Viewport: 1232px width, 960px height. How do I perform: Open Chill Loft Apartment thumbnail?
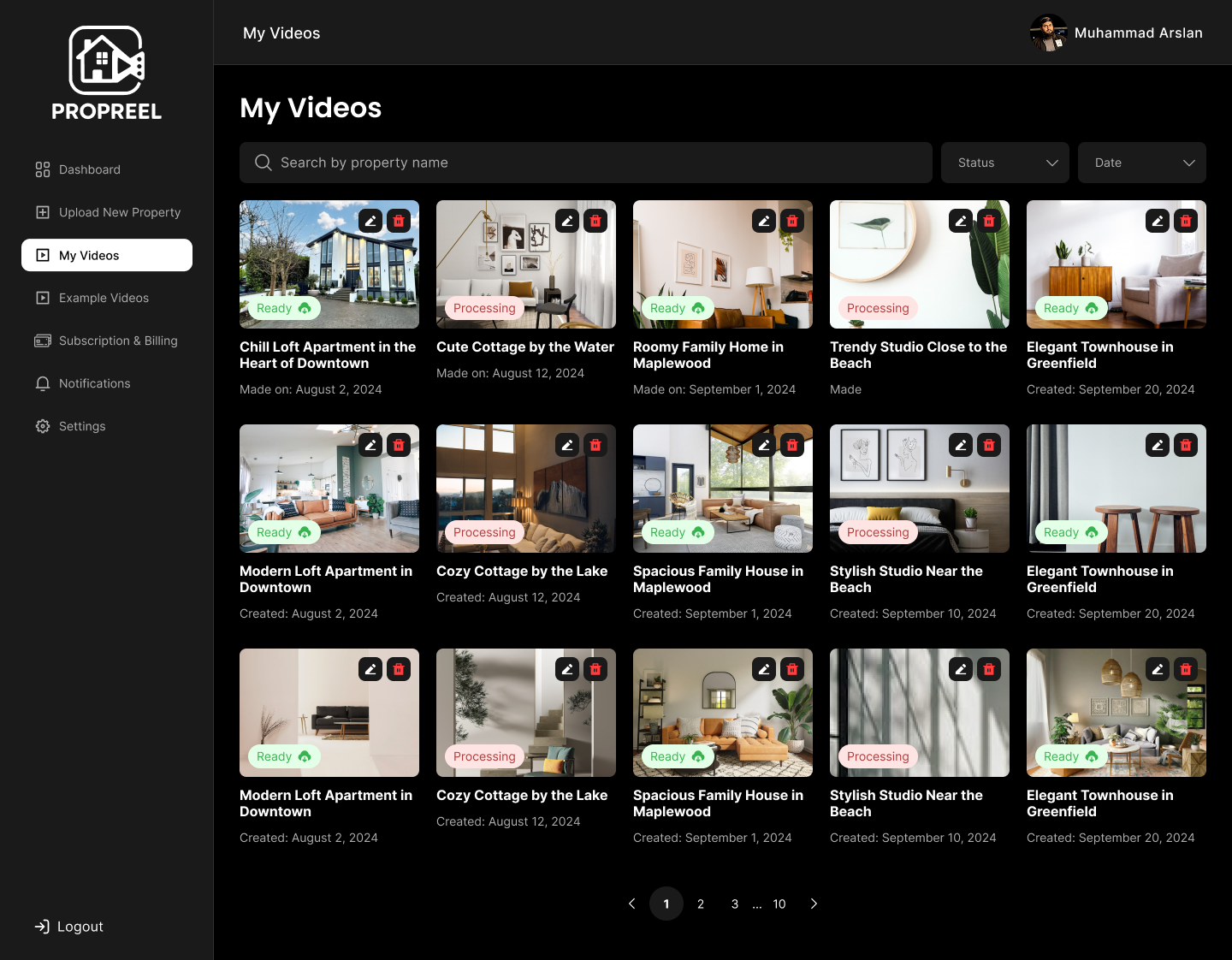pyautogui.click(x=329, y=264)
